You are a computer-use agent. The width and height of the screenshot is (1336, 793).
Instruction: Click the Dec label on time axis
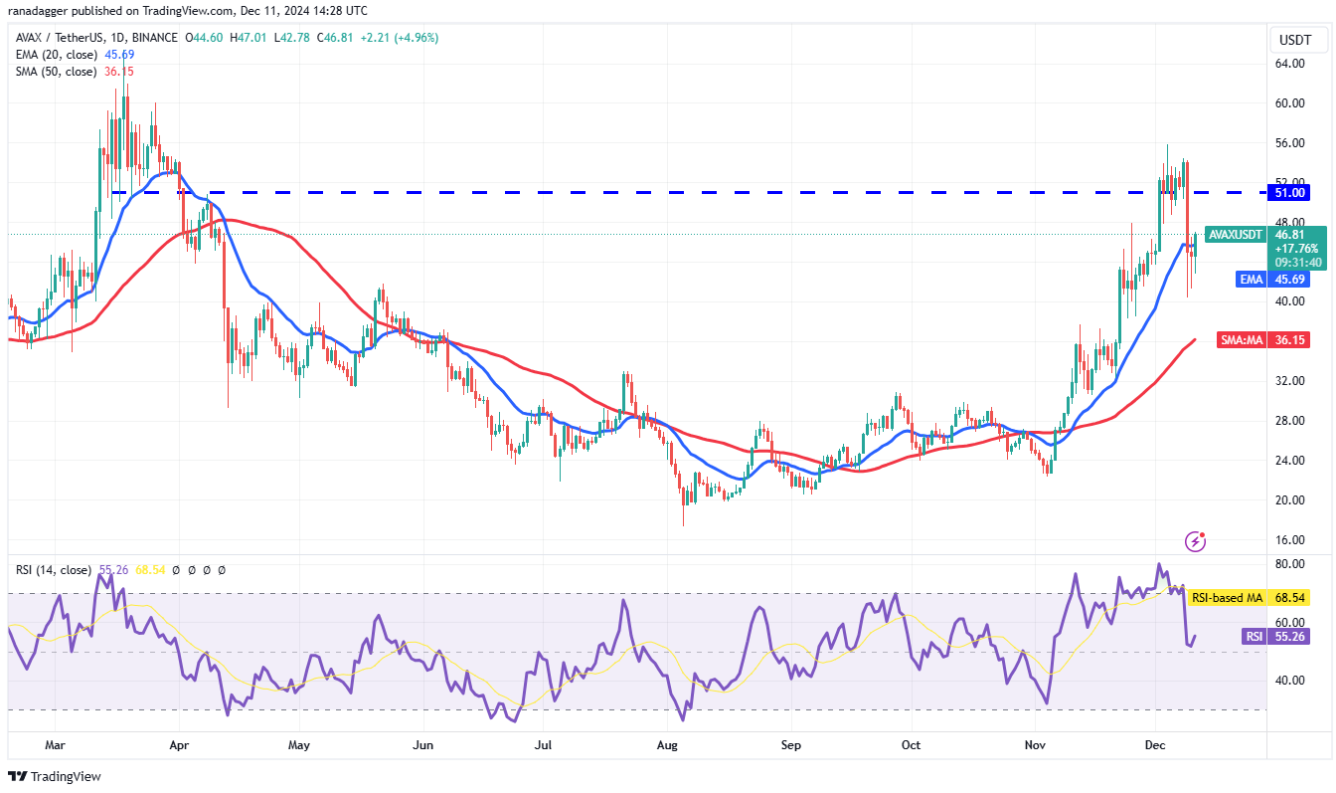pos(1155,745)
